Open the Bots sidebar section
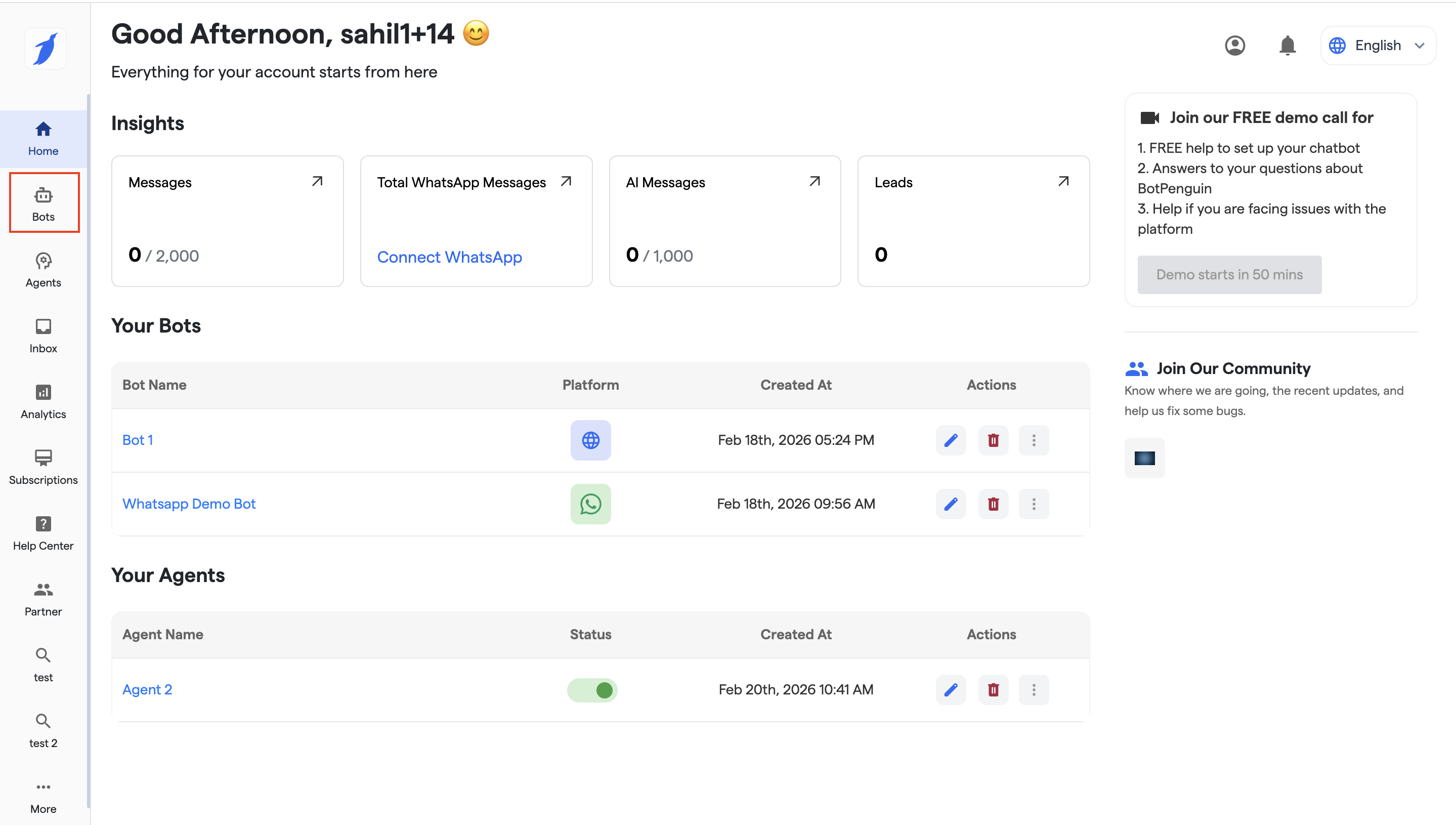Image resolution: width=1456 pixels, height=825 pixels. (x=44, y=203)
